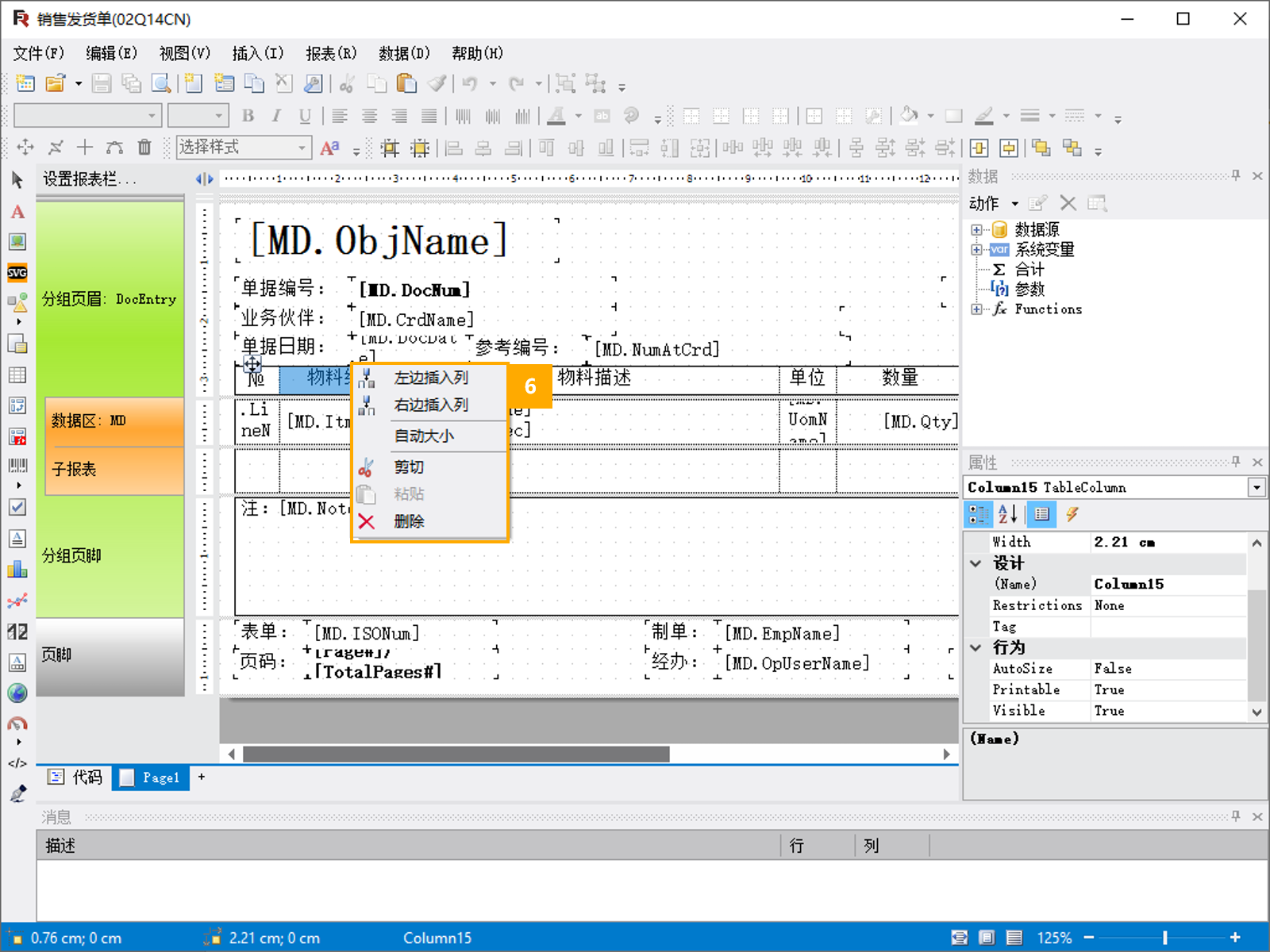
Task: Open the font size combo box
Action: tap(198, 116)
